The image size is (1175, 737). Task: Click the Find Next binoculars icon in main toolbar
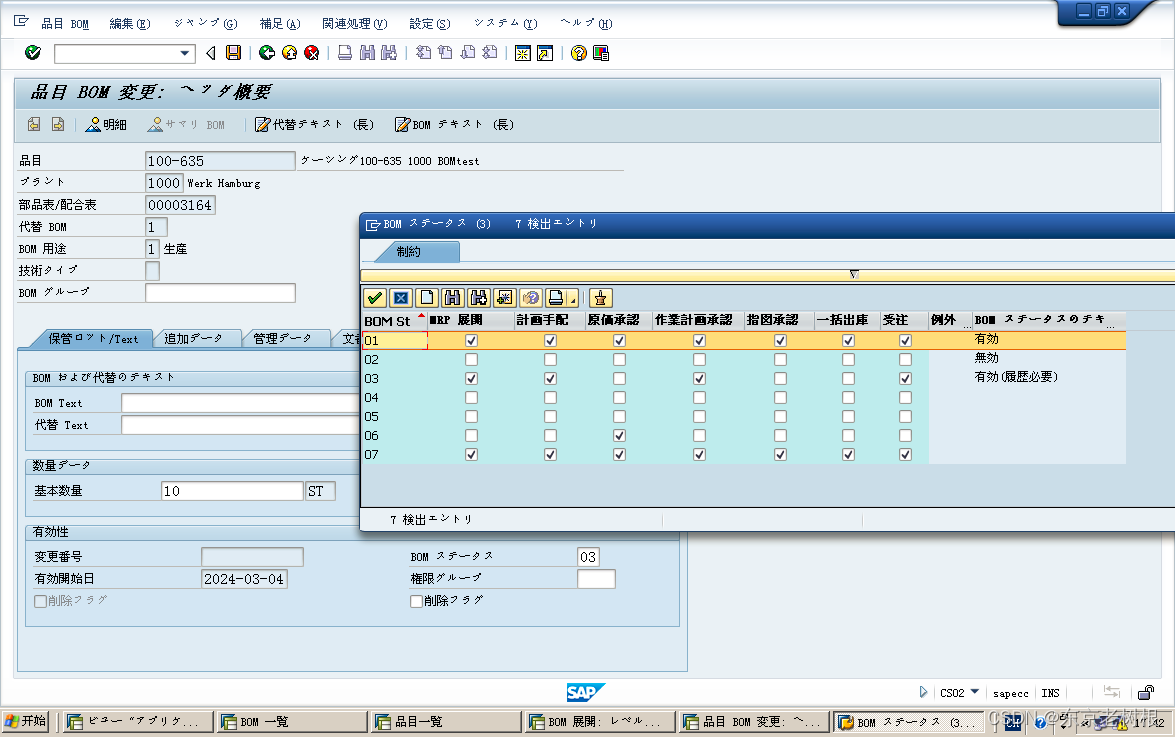[x=389, y=52]
